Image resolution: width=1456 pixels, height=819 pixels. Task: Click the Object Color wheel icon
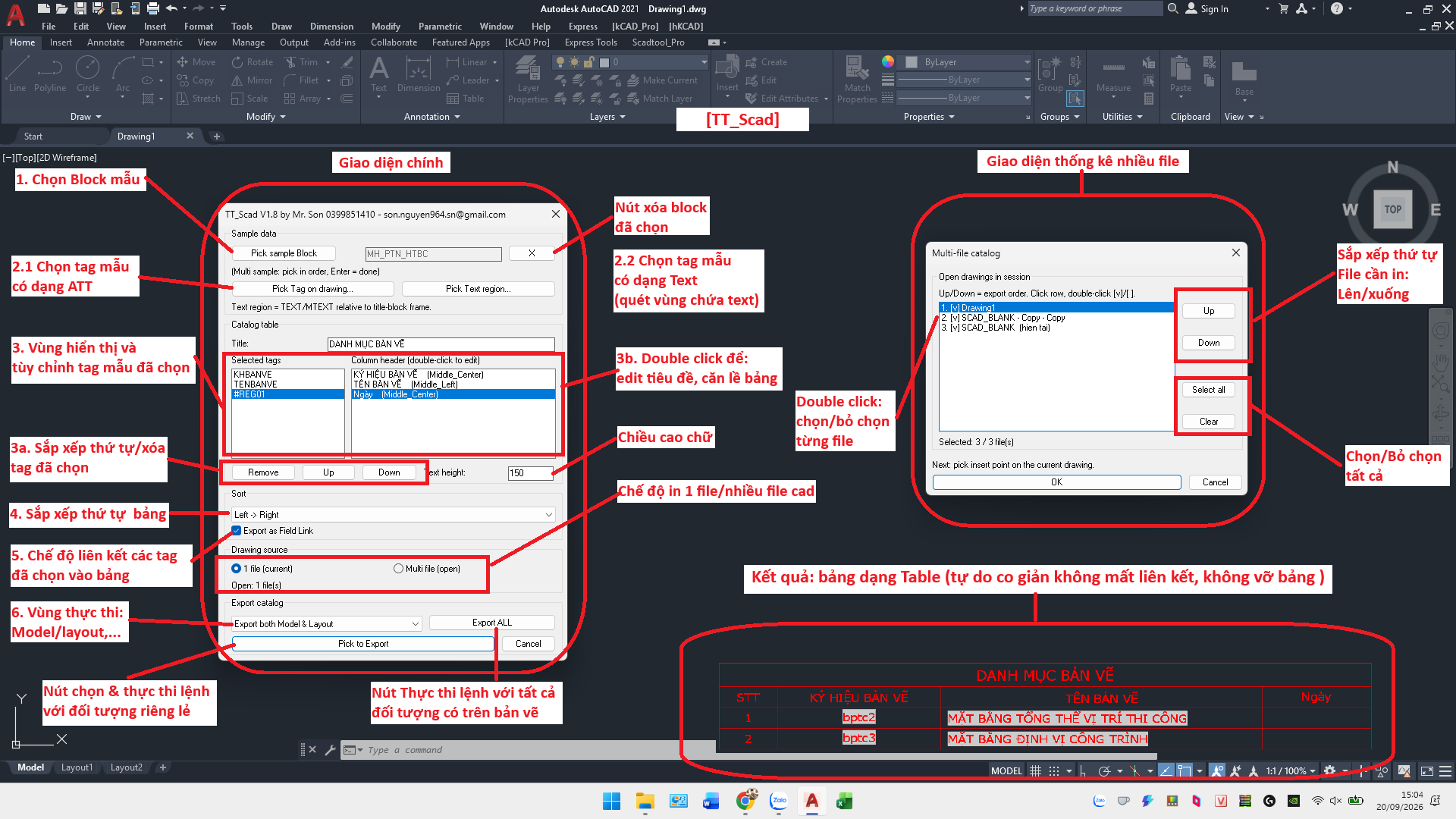(888, 62)
